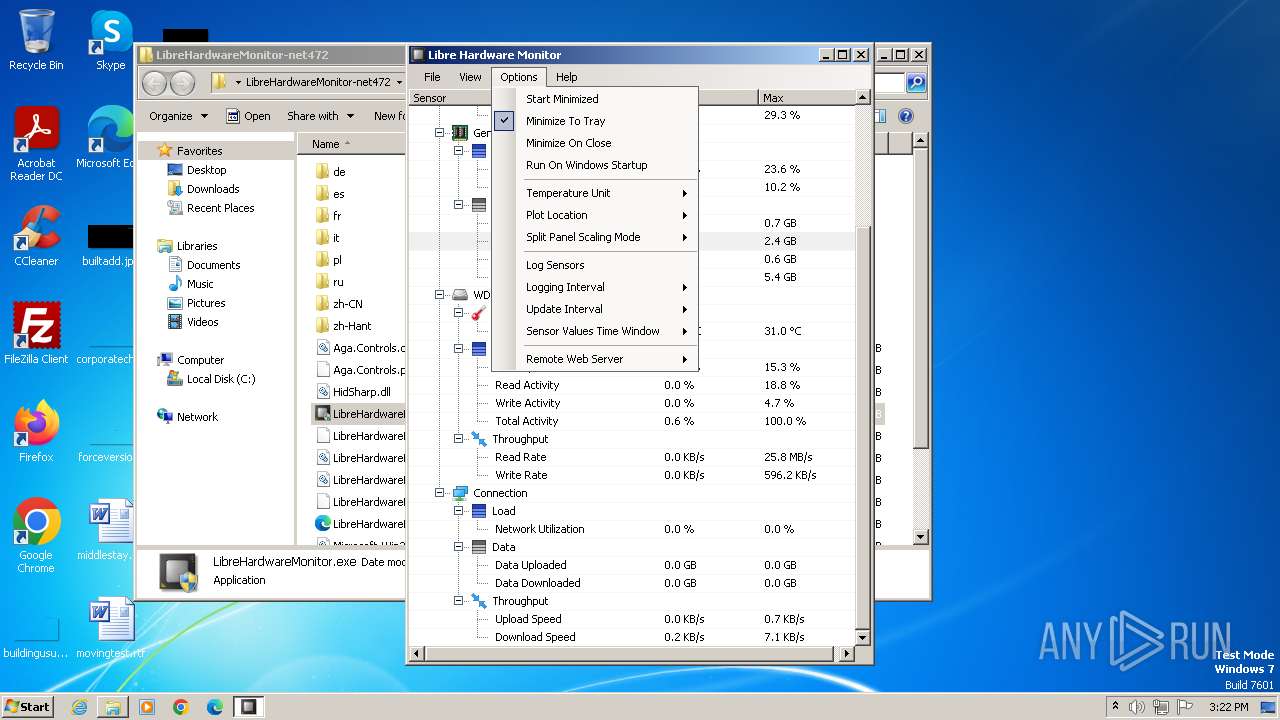Open Plot Location submenu
The height and width of the screenshot is (720, 1280).
pos(594,215)
